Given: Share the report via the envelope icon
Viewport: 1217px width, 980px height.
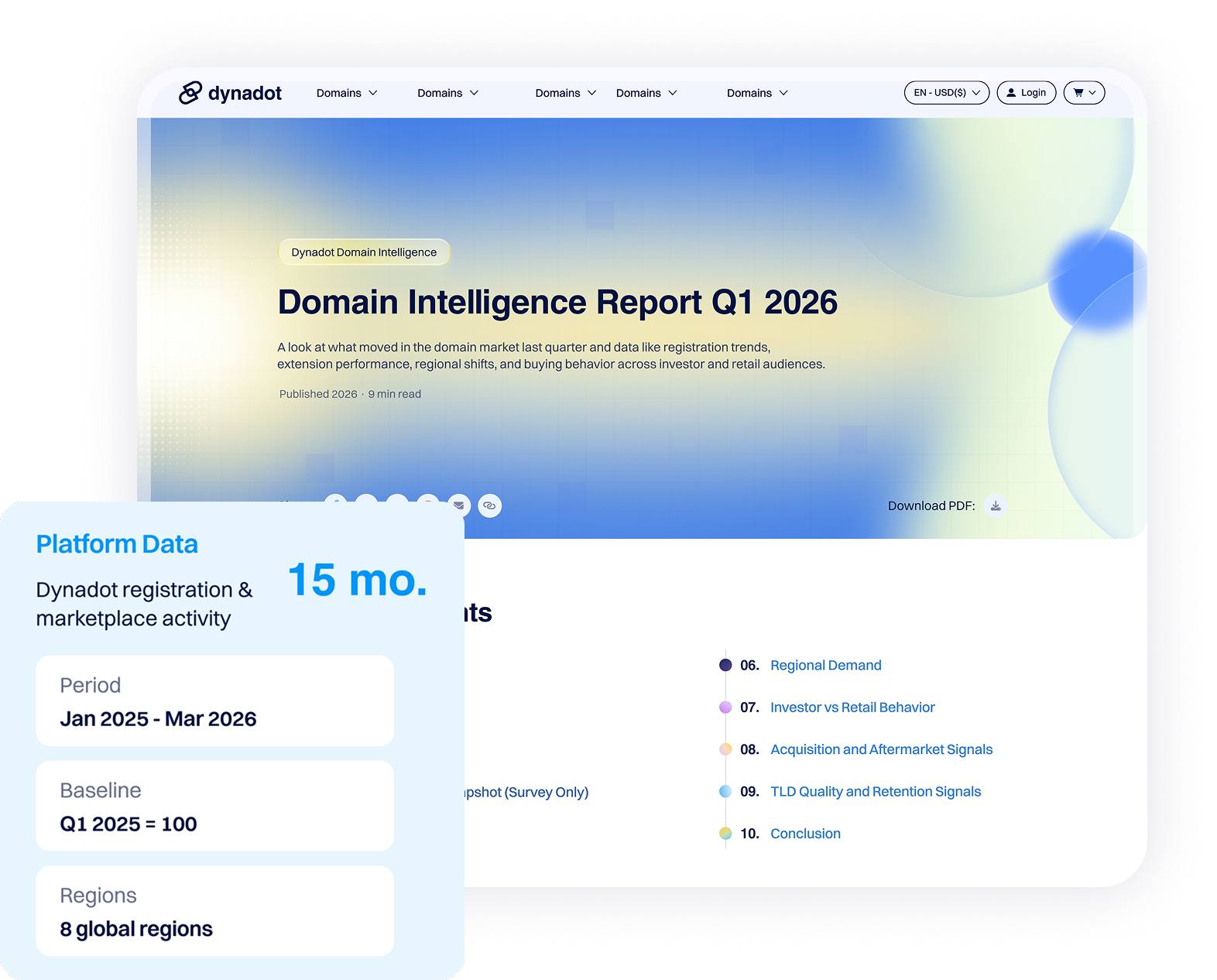Looking at the screenshot, I should (459, 505).
